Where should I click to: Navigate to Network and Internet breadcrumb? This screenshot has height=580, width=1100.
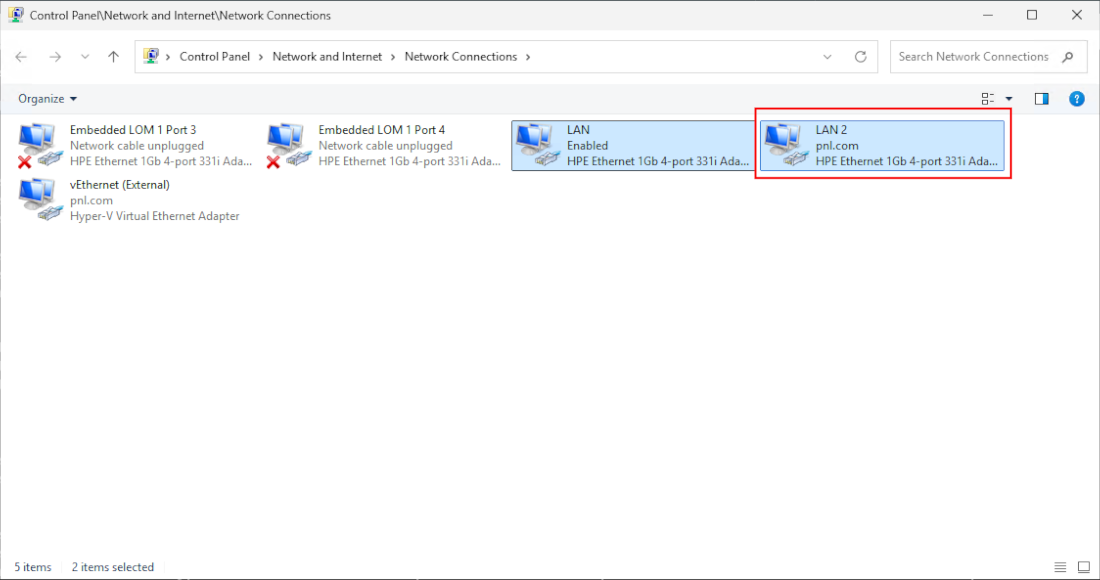[x=327, y=57]
